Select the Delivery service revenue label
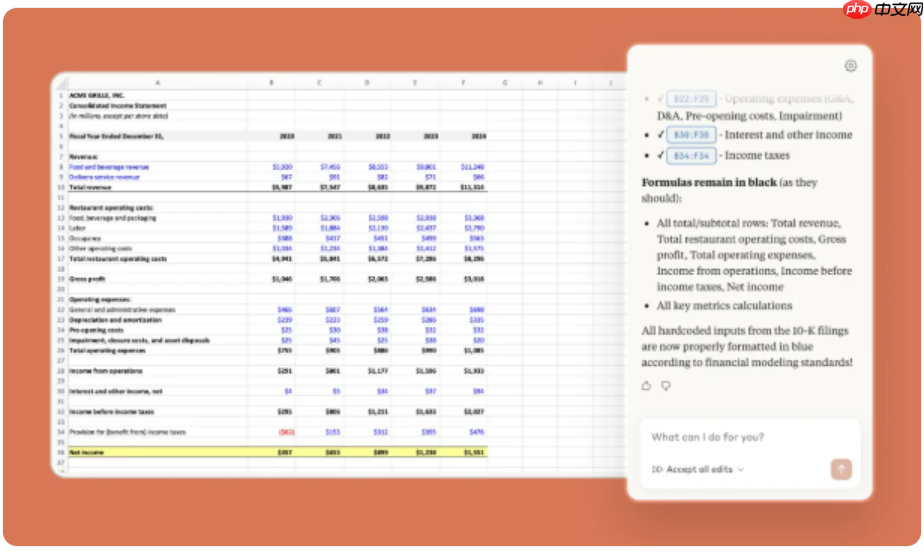The height and width of the screenshot is (552, 924). point(104,177)
